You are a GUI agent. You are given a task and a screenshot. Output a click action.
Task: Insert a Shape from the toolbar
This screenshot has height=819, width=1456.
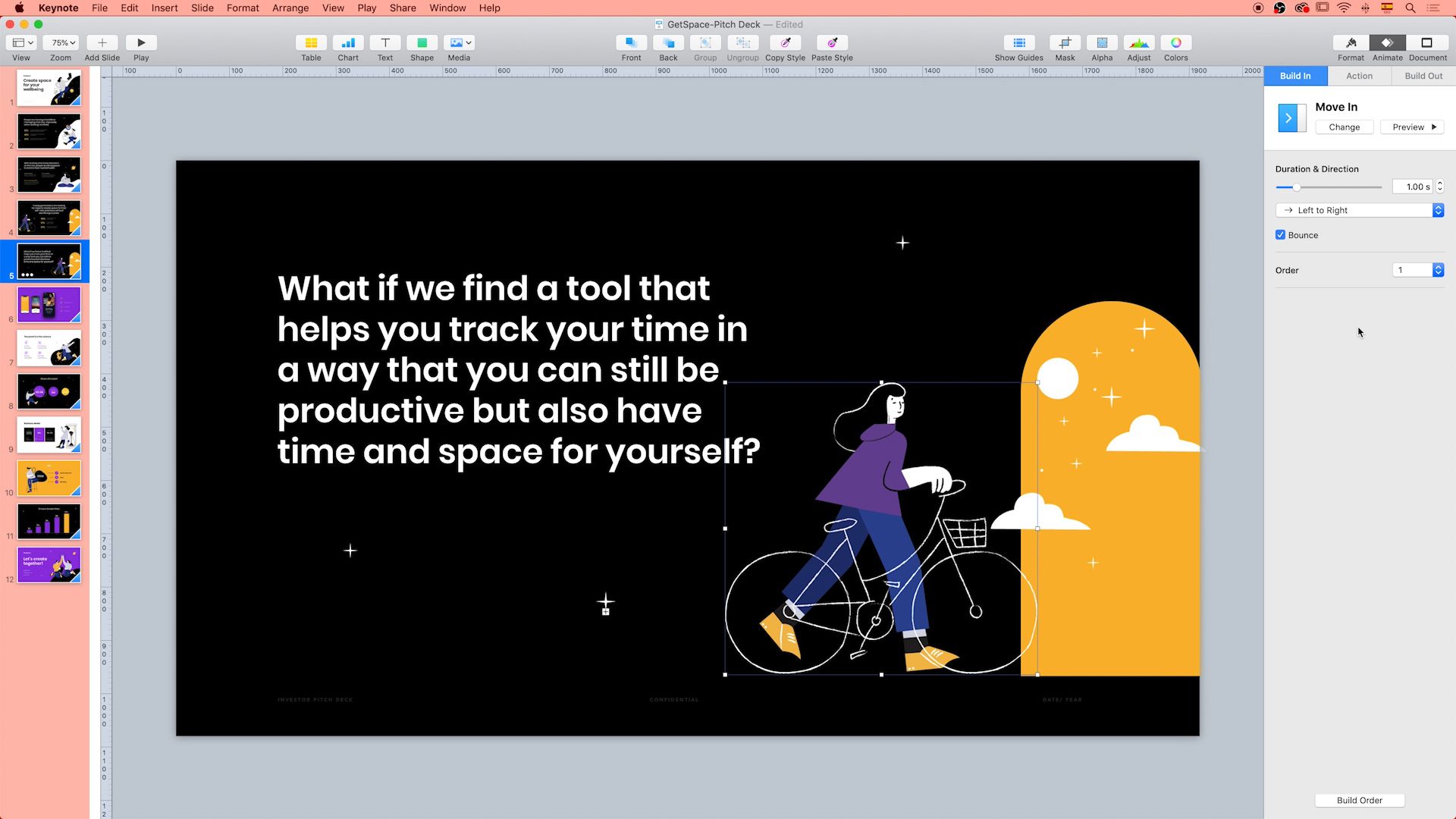422,43
